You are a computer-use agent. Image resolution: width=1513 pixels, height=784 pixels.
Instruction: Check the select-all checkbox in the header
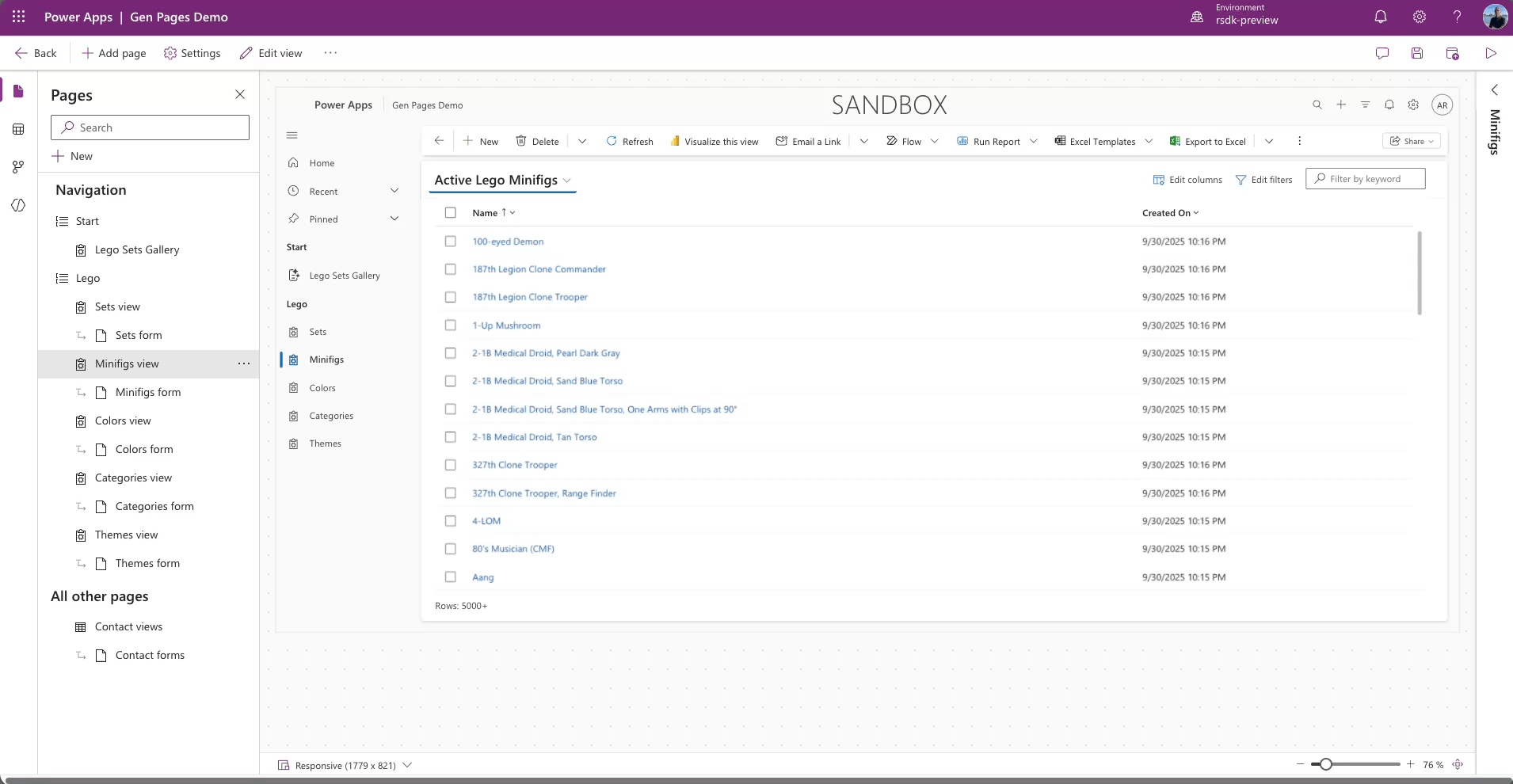pyautogui.click(x=450, y=212)
